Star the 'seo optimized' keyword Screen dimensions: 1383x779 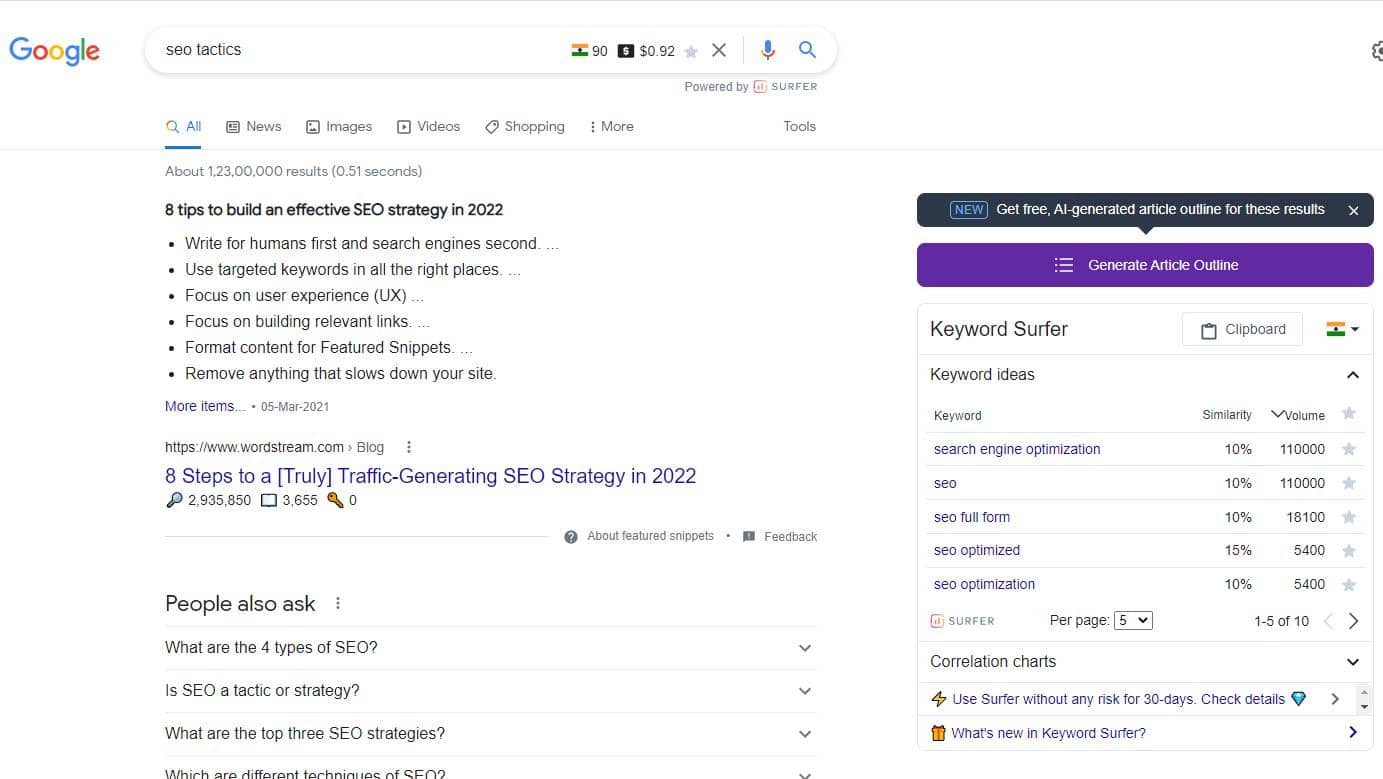1349,551
